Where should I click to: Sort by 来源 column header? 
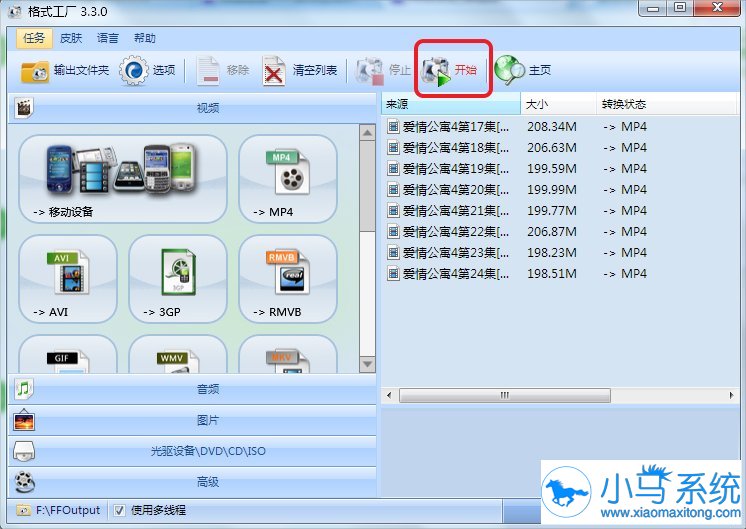coord(451,104)
